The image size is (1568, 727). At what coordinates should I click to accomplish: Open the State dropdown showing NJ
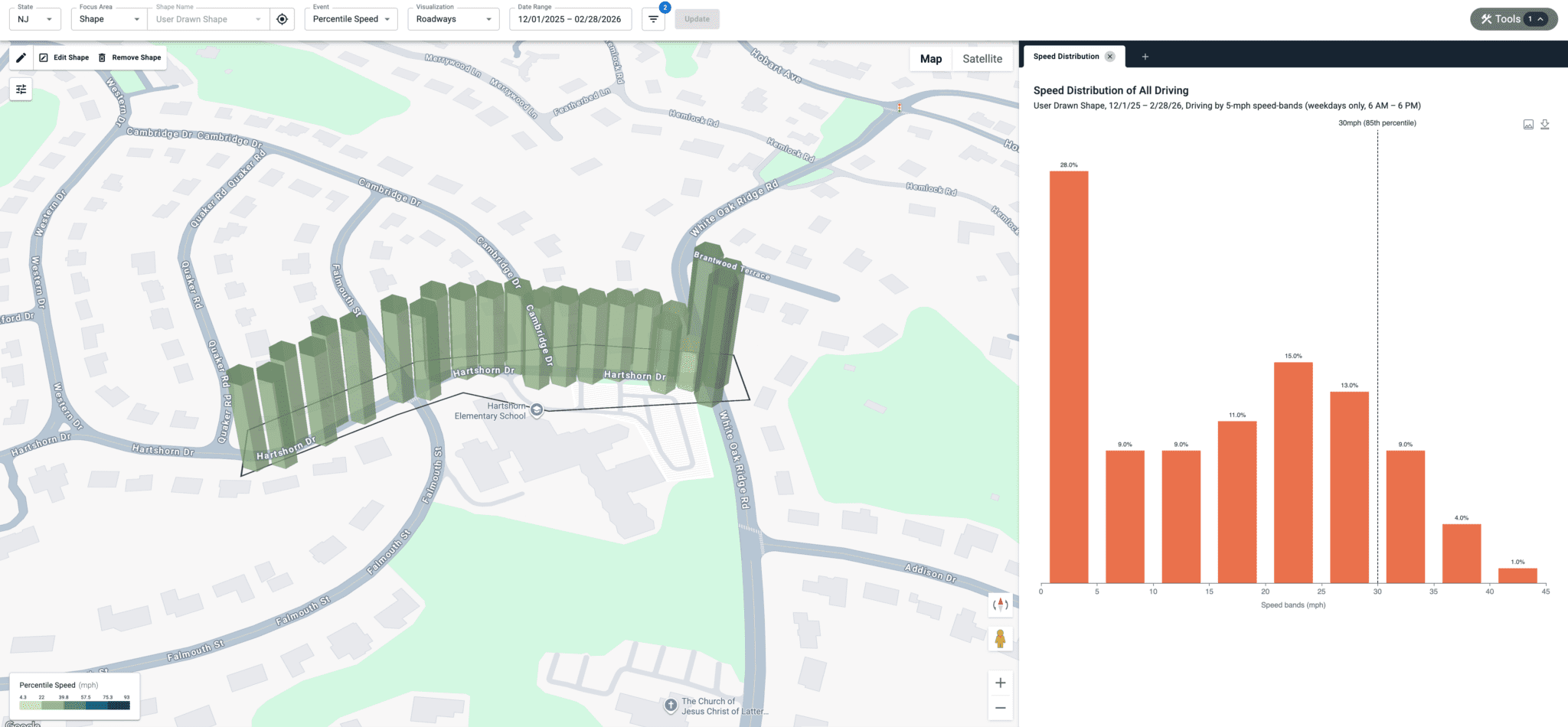pyautogui.click(x=35, y=19)
